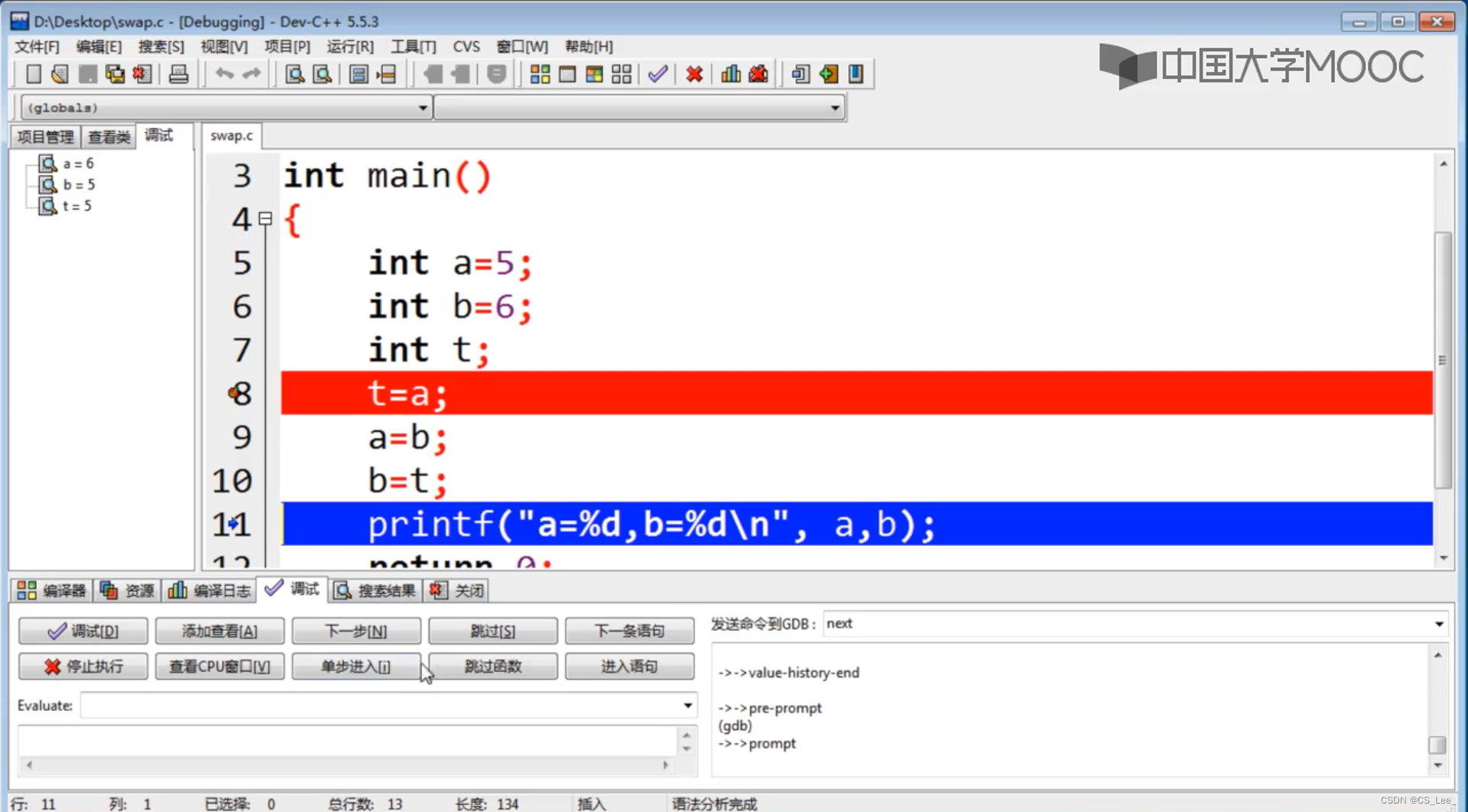Click the Run toolbar icon showing a window
The height and width of the screenshot is (812, 1468).
pyautogui.click(x=567, y=74)
